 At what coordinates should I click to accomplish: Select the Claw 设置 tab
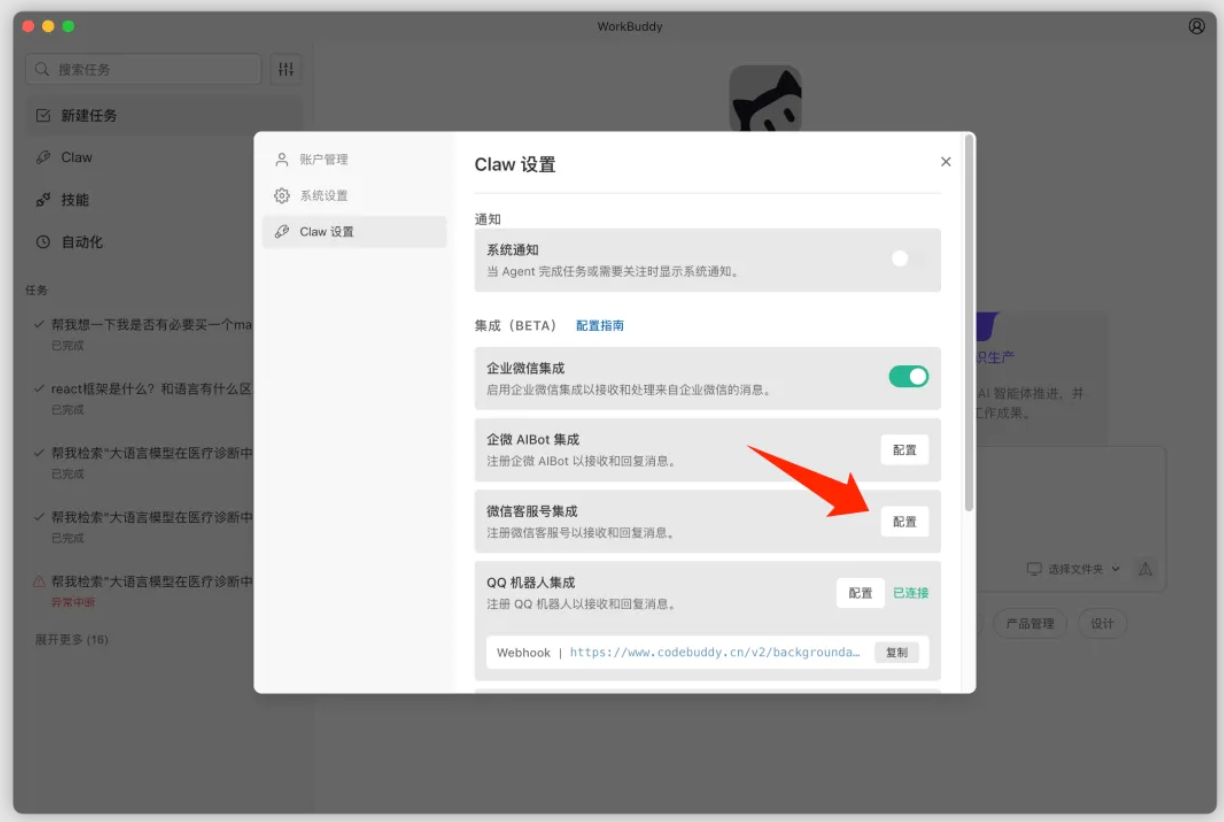[354, 231]
